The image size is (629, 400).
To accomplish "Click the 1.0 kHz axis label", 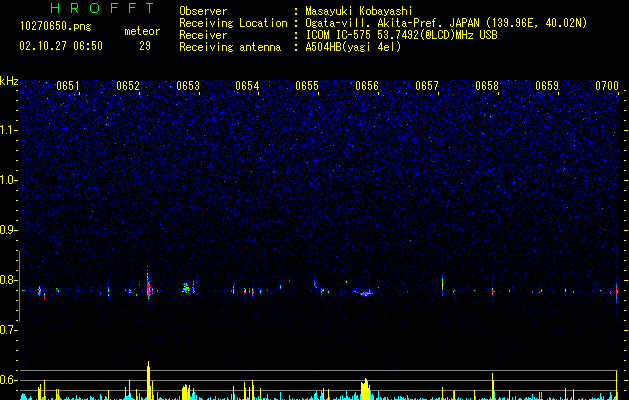I will pos(9,180).
